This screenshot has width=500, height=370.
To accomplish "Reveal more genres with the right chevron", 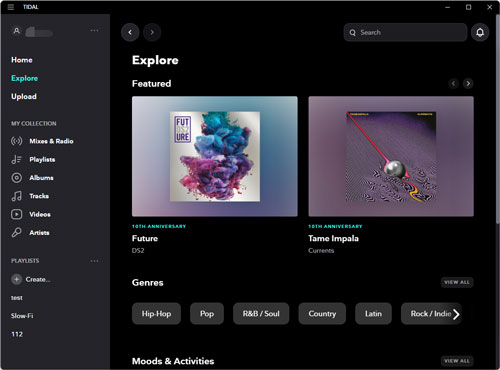I will pyautogui.click(x=456, y=314).
